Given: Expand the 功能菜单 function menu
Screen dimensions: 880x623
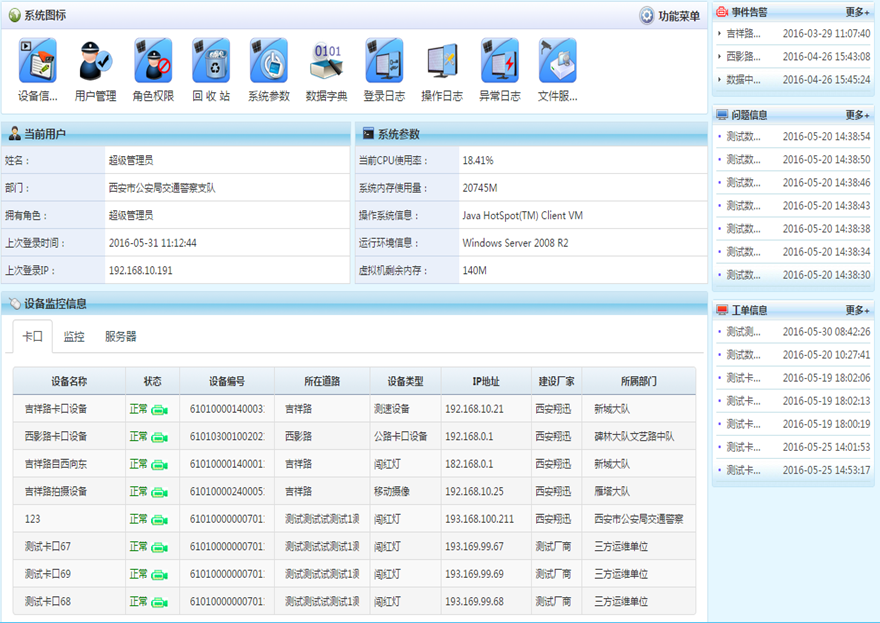Looking at the screenshot, I should (670, 16).
